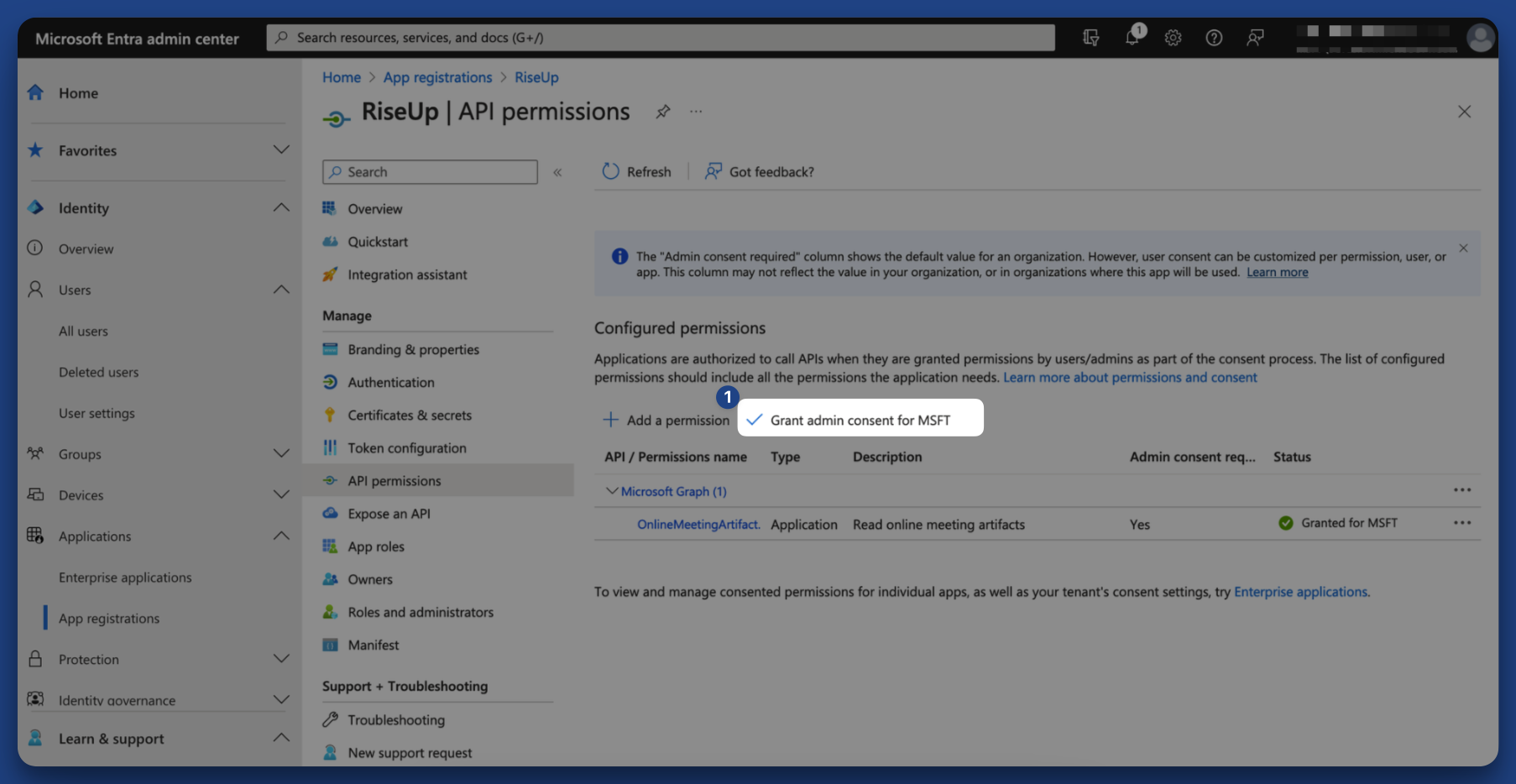Collapse the Favorites section

click(x=281, y=150)
